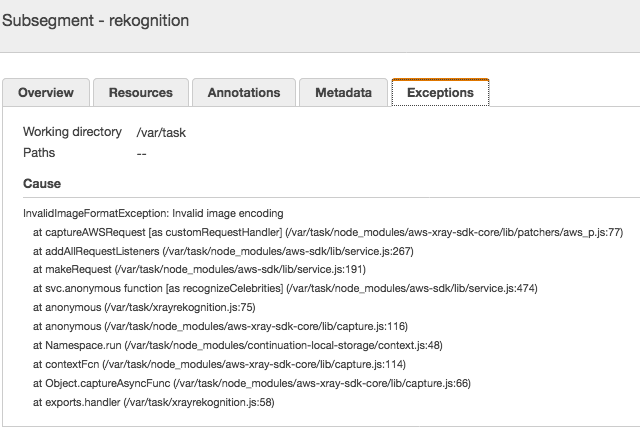Click the Exceptions tab

pyautogui.click(x=440, y=93)
